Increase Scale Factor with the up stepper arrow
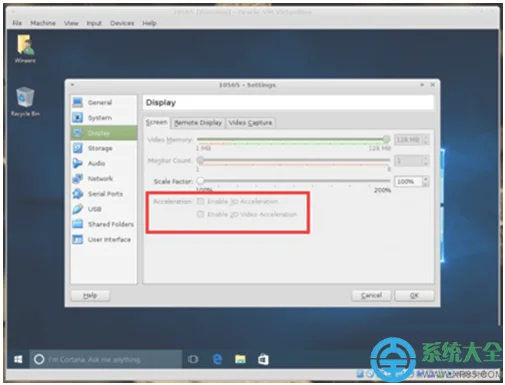Screen dimensions: 505x385 point(425,179)
